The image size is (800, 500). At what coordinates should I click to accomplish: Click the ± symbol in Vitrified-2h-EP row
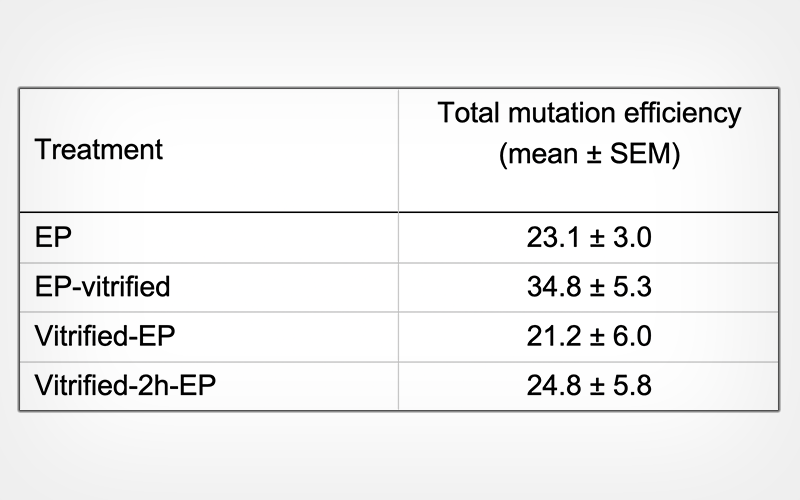(592, 385)
